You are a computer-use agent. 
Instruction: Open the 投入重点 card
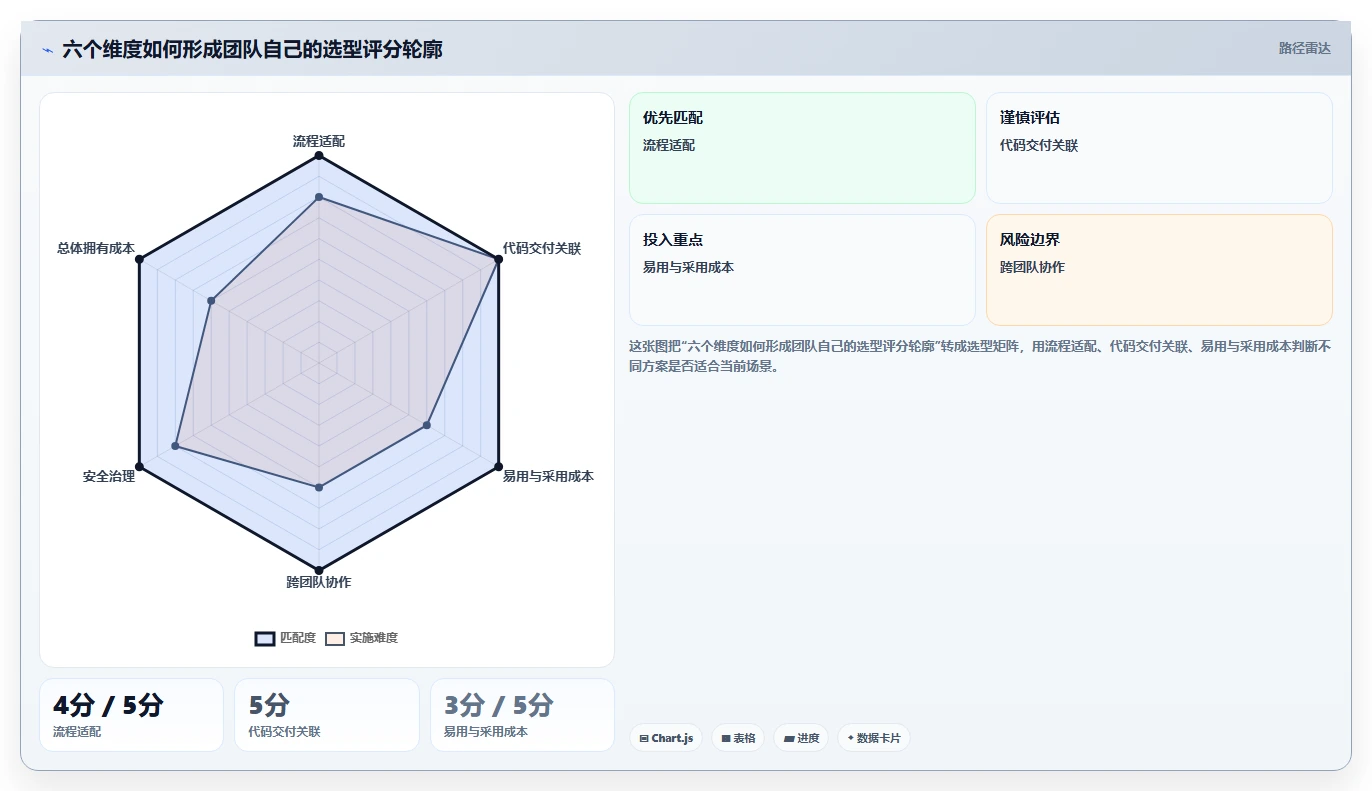click(802, 270)
